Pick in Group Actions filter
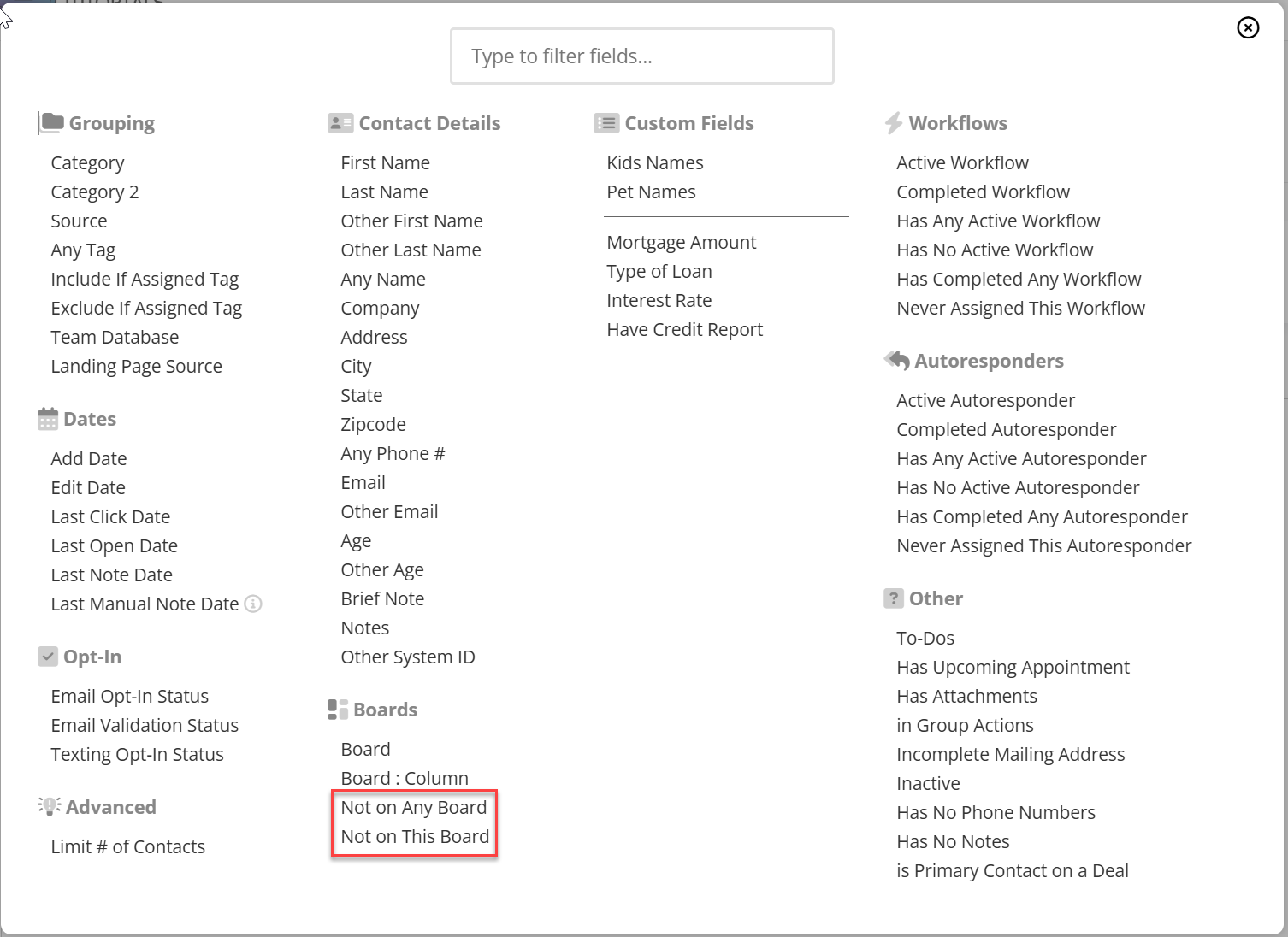The image size is (1288, 937). (965, 726)
